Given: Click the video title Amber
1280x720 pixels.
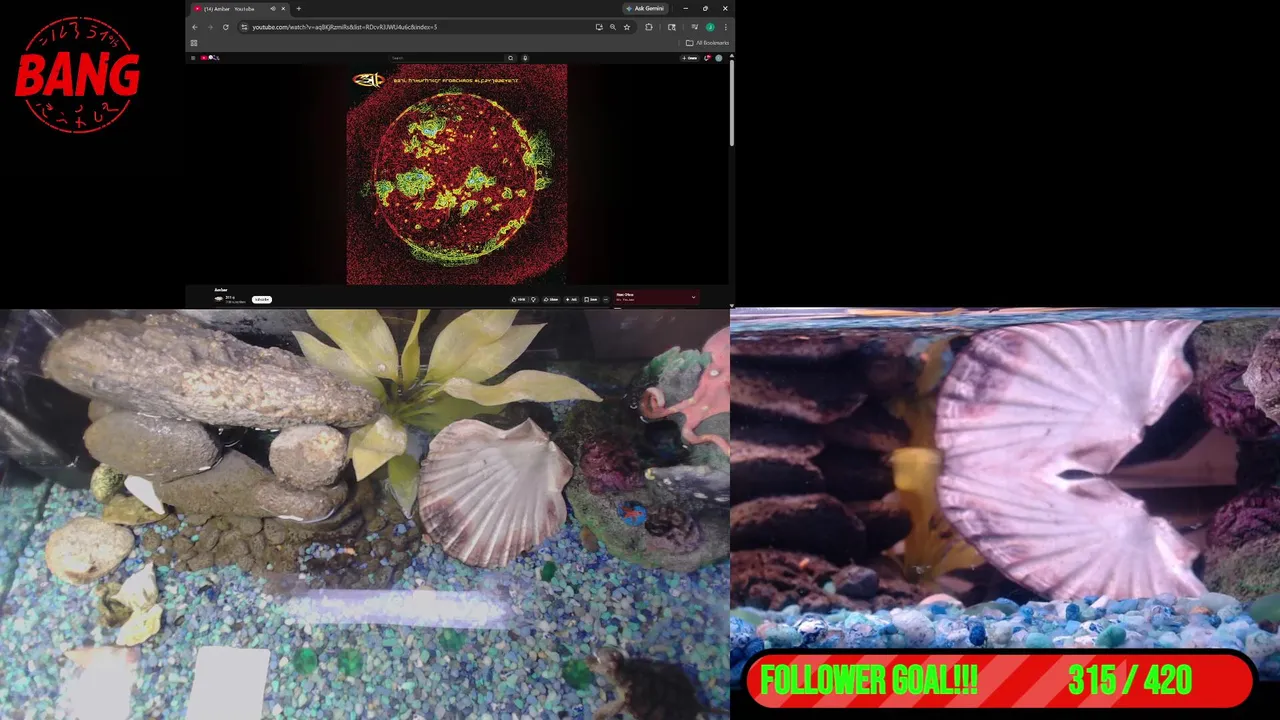Looking at the screenshot, I should pyautogui.click(x=221, y=290).
